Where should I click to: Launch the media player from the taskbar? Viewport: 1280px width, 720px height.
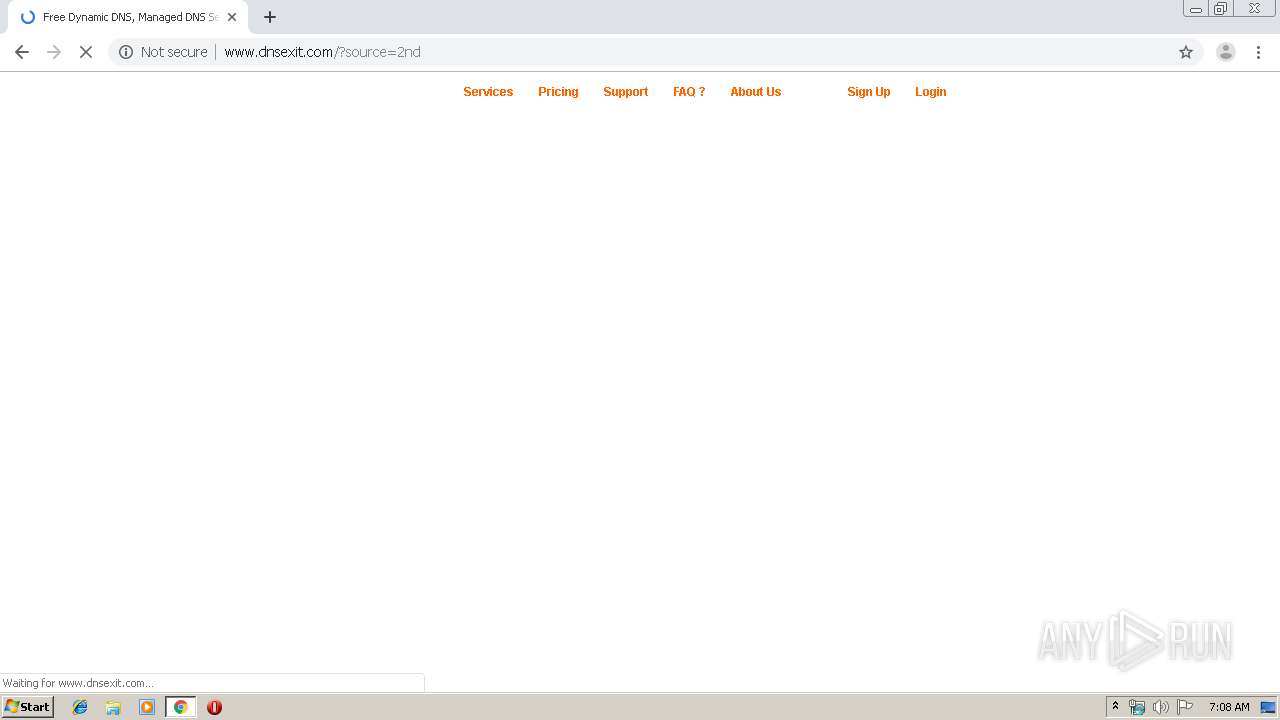147,707
